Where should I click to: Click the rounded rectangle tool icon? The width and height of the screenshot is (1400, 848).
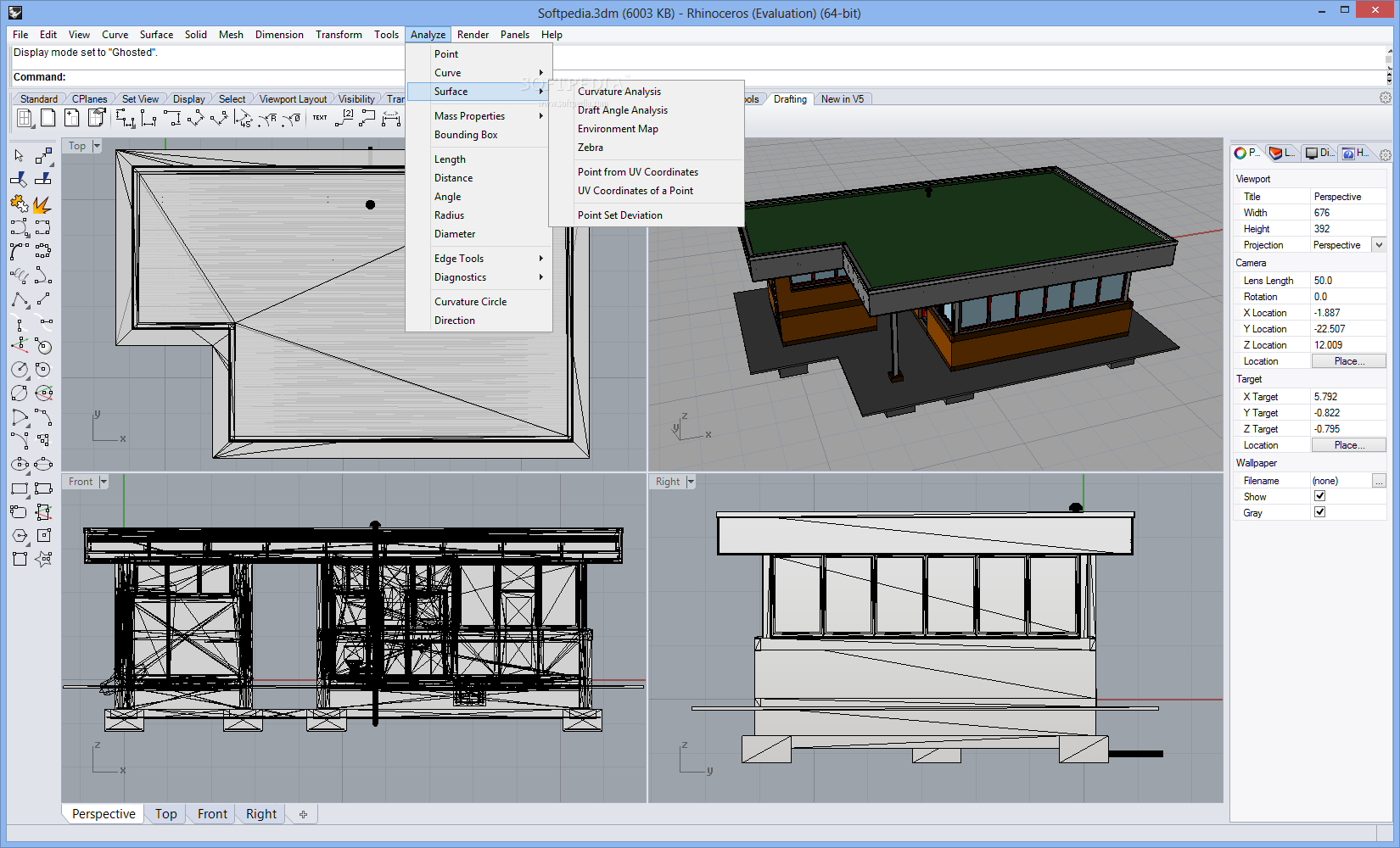tap(20, 511)
